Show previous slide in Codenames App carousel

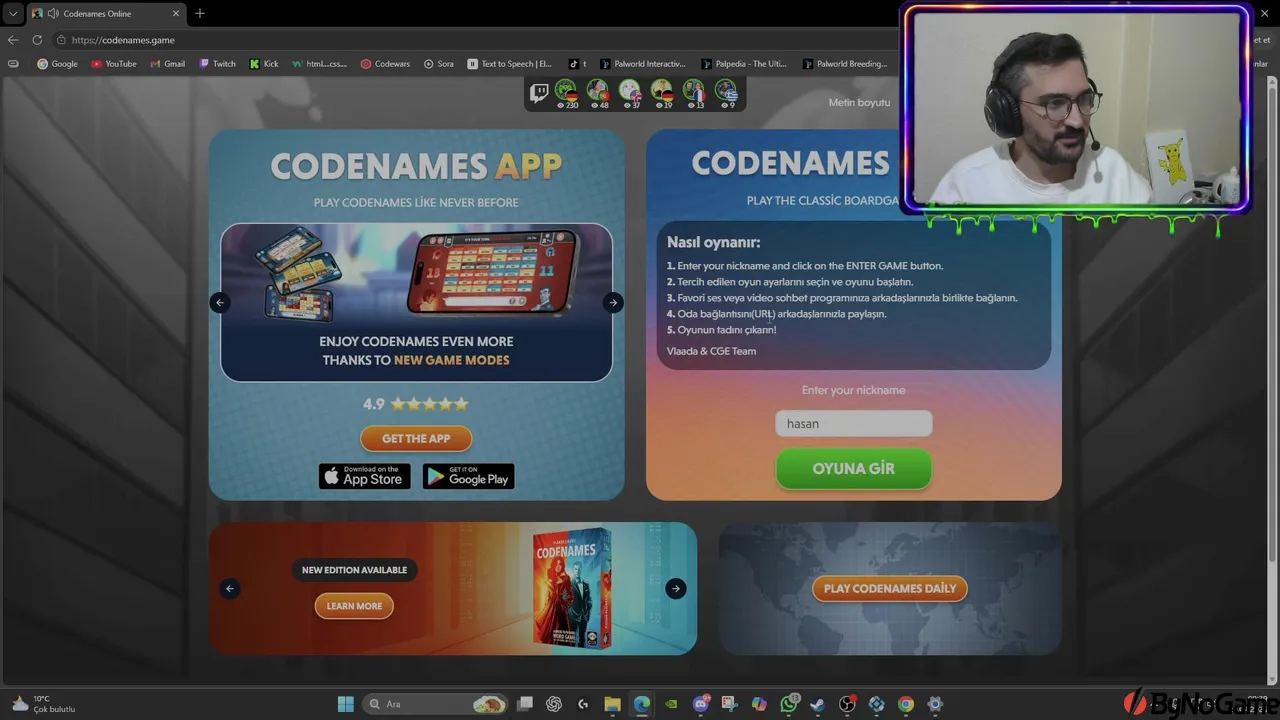tap(220, 302)
